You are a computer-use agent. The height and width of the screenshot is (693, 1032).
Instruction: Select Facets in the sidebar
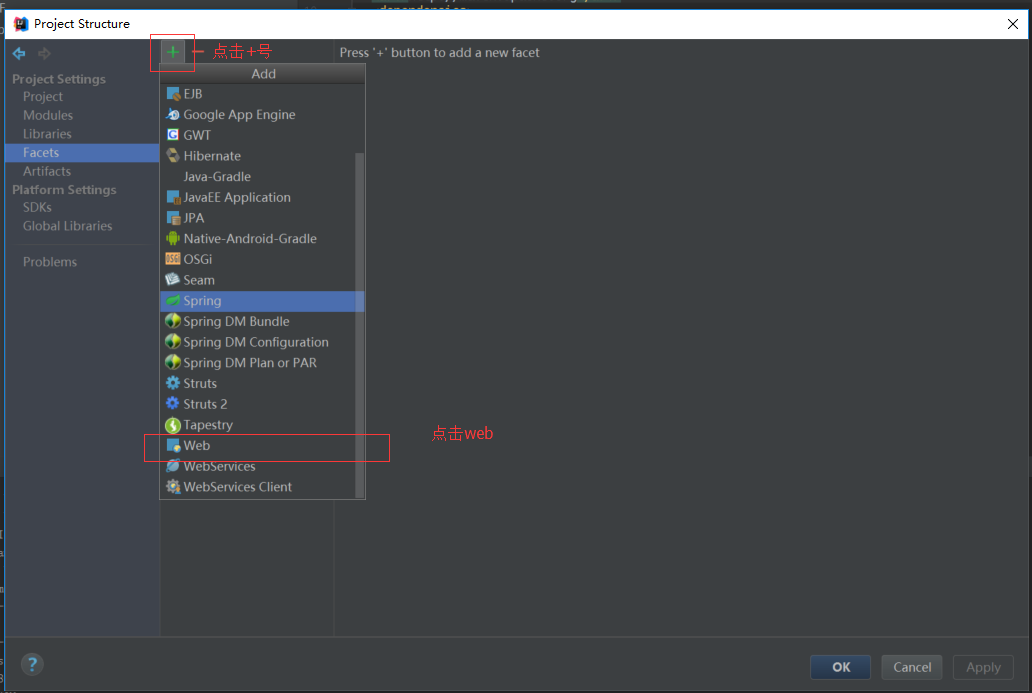coord(82,153)
